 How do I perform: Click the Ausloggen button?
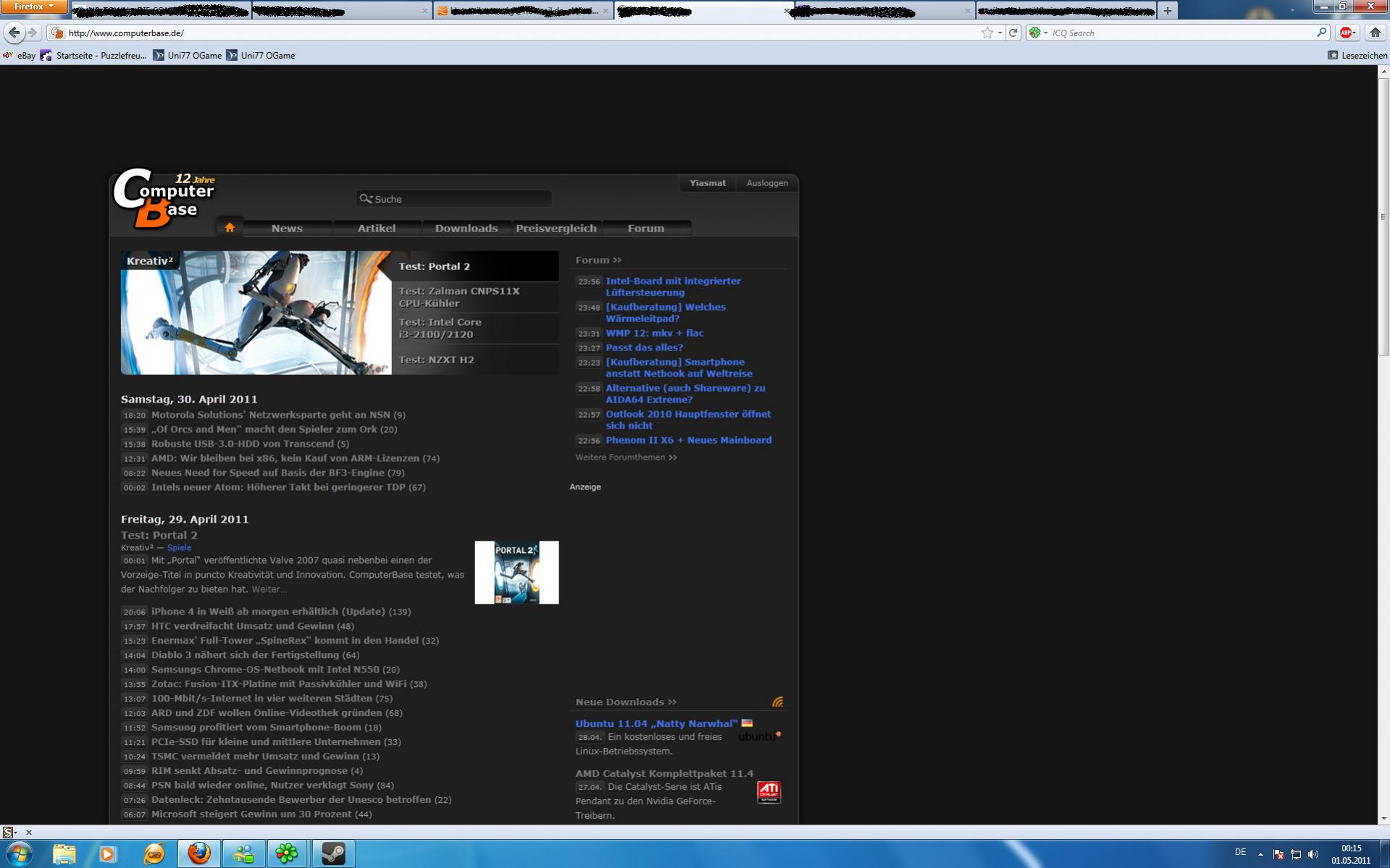(x=767, y=183)
